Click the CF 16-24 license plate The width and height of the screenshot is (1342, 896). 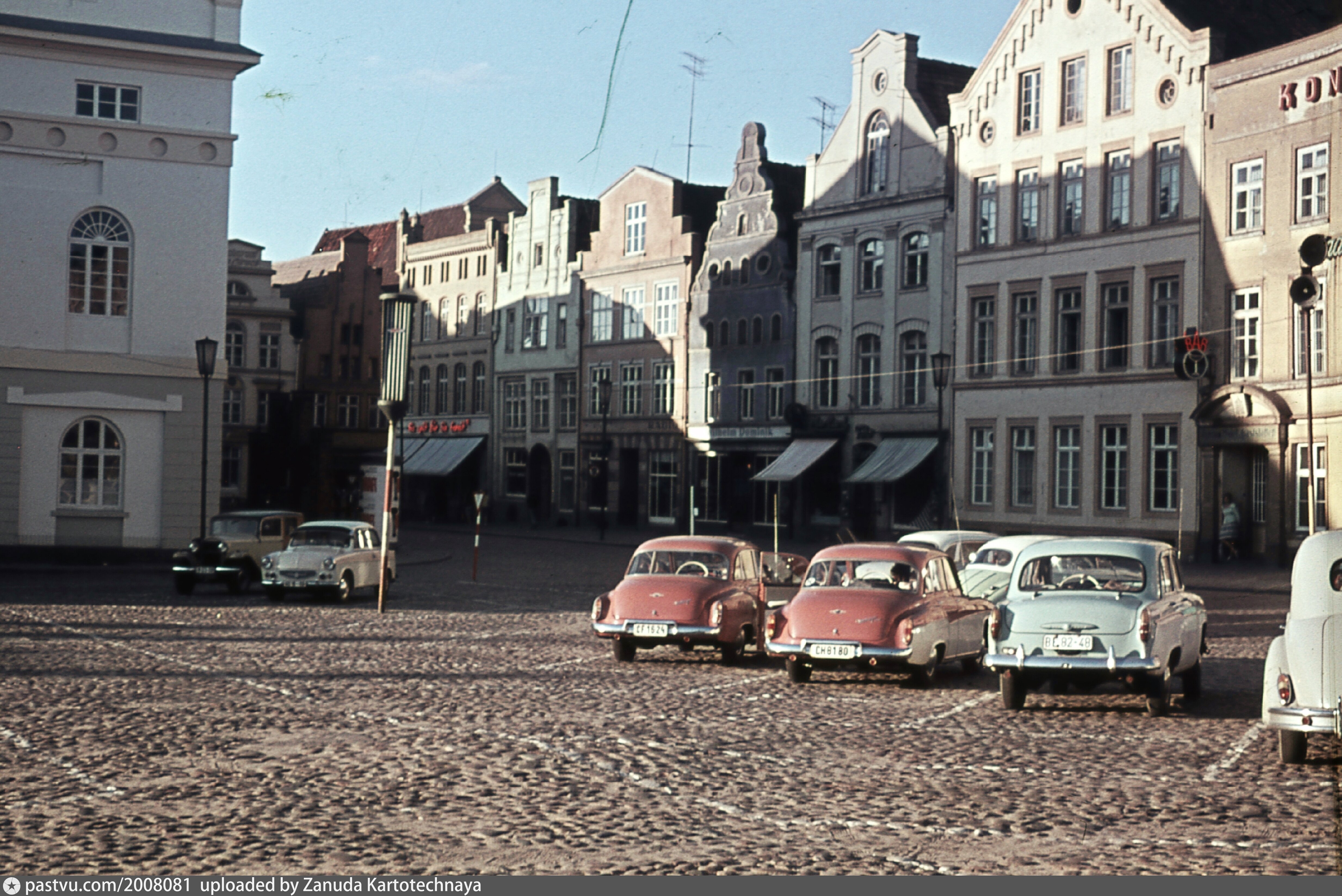coord(650,629)
